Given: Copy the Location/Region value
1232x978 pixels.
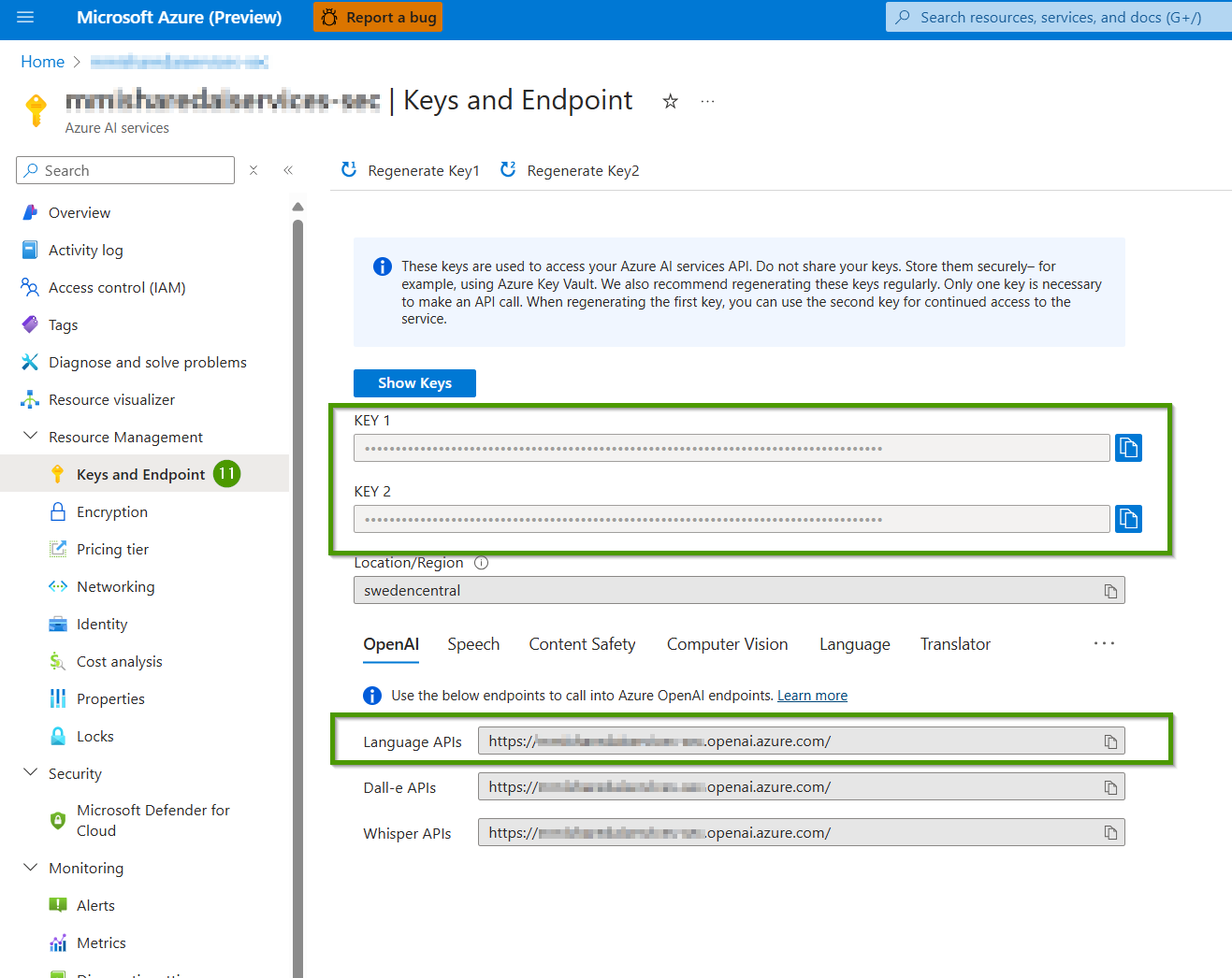Looking at the screenshot, I should point(1110,591).
